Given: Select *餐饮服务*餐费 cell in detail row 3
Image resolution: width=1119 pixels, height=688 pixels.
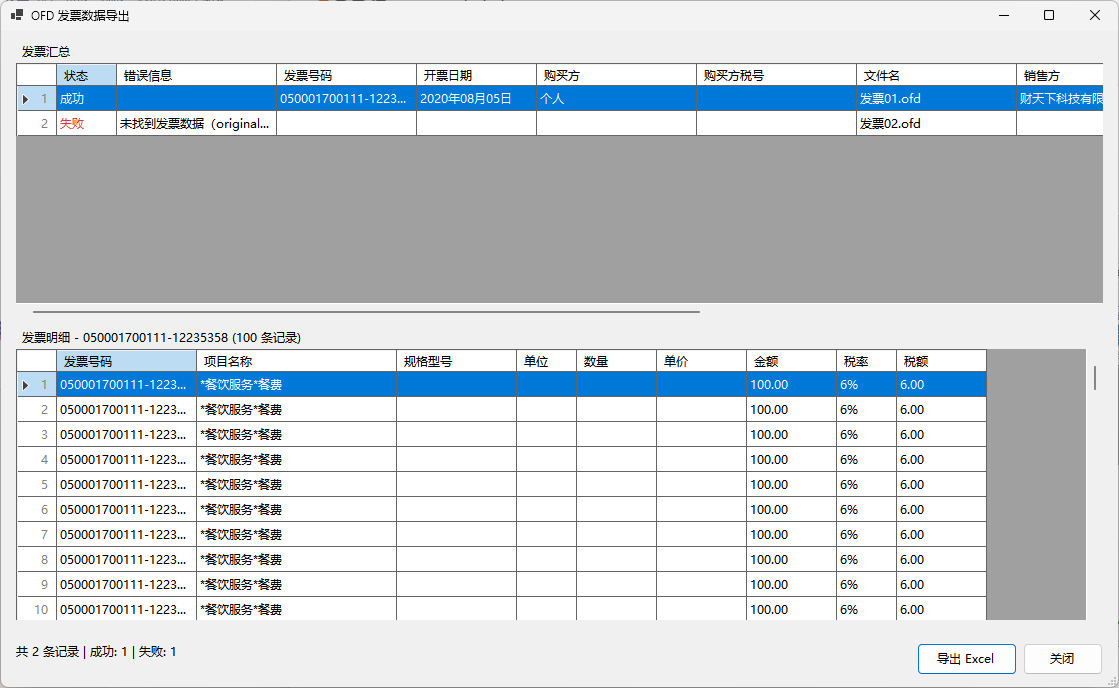Looking at the screenshot, I should pyautogui.click(x=296, y=435).
